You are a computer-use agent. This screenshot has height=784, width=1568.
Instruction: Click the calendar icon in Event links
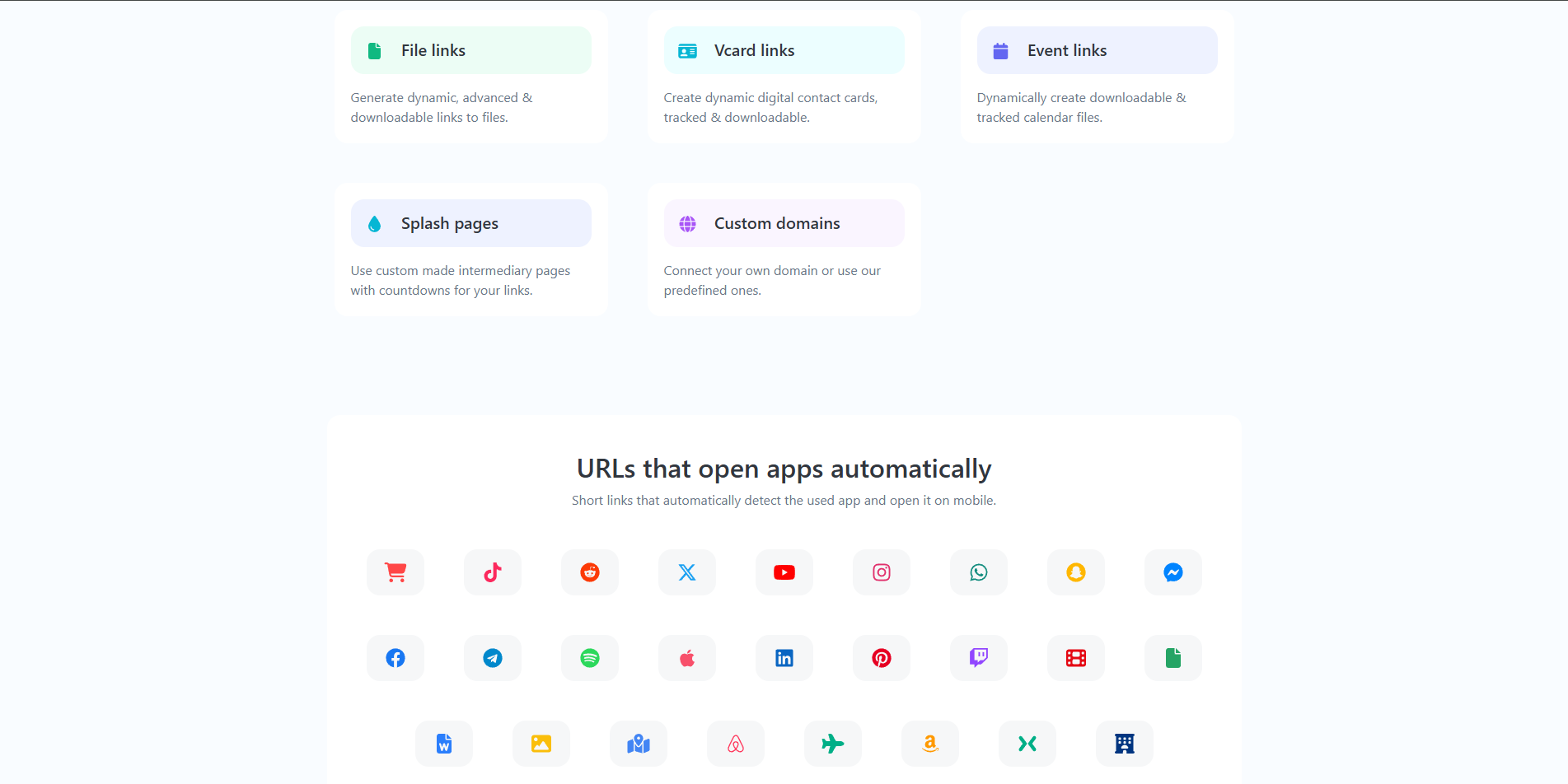tap(1000, 51)
